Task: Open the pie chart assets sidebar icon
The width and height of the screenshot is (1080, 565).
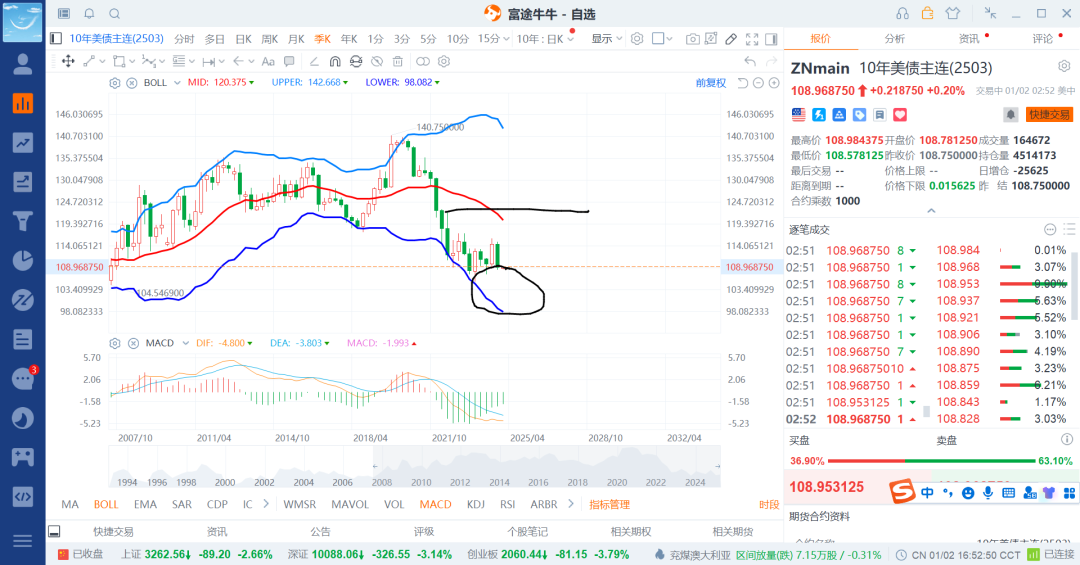Action: coord(23,260)
